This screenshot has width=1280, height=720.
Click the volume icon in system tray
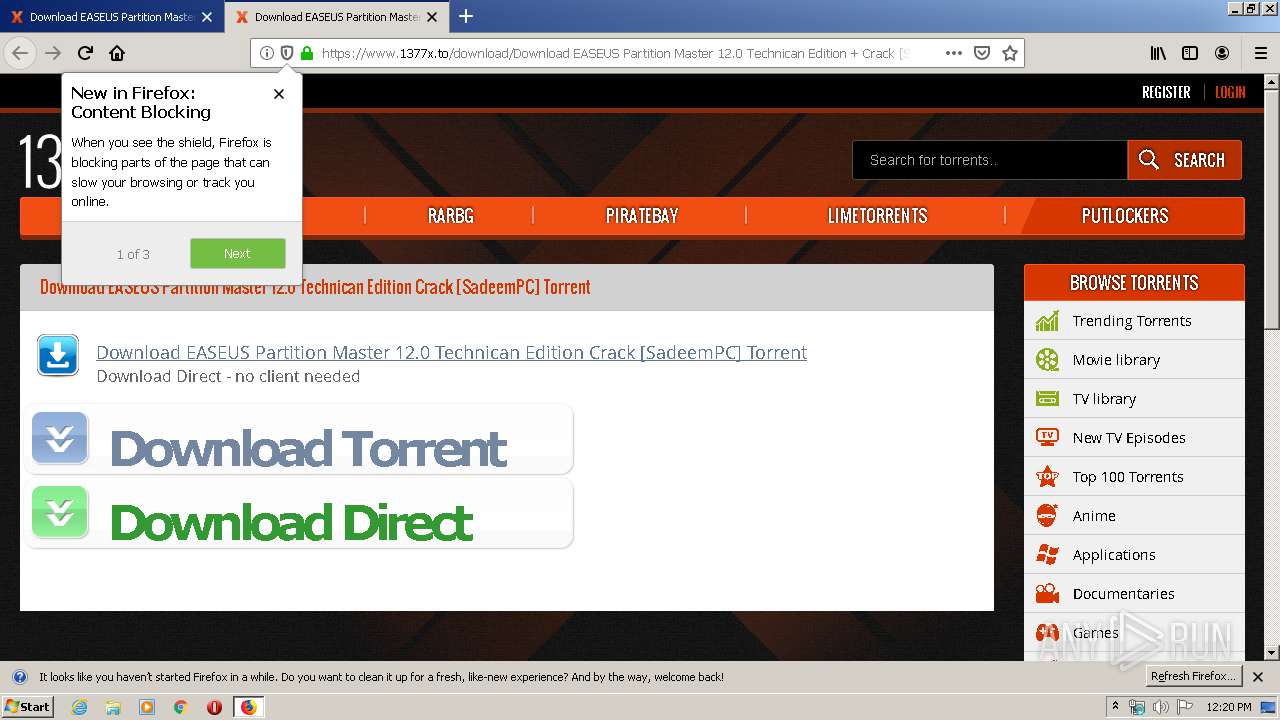[x=1161, y=707]
